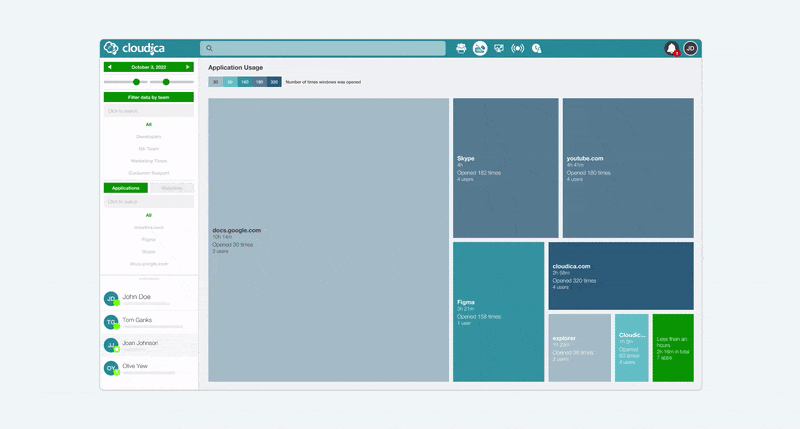Click the October 3, 2022 date label

pyautogui.click(x=148, y=67)
